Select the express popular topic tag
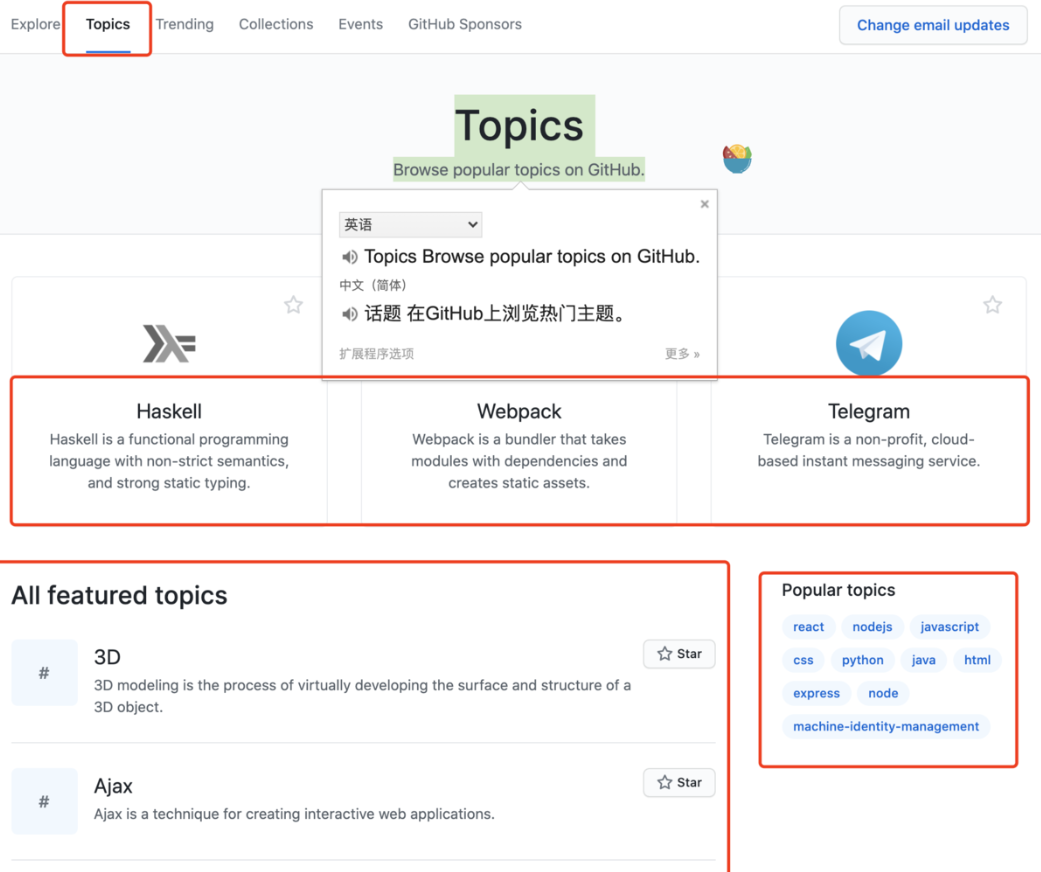The height and width of the screenshot is (872, 1041). pos(817,693)
